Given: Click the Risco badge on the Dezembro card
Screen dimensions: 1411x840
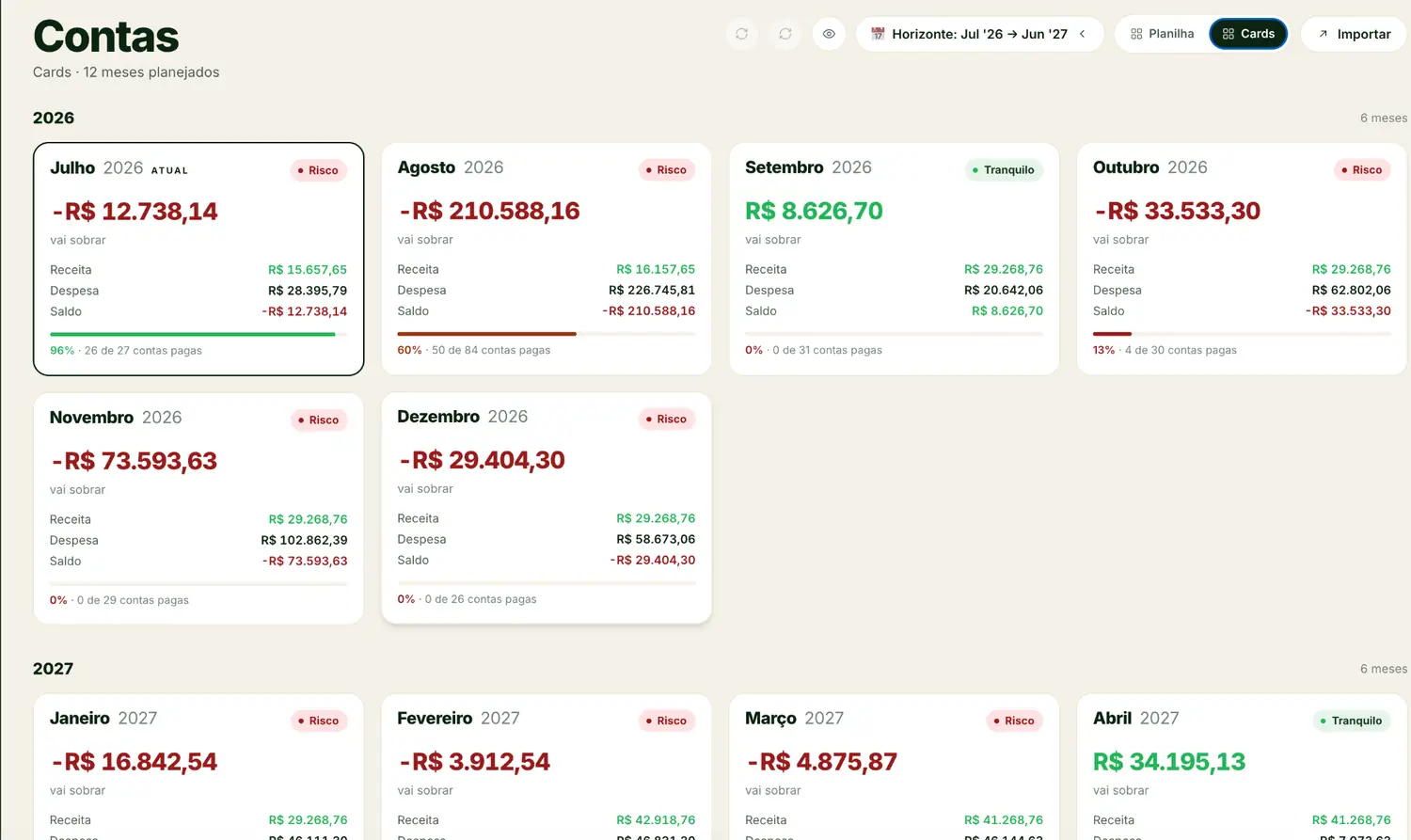Looking at the screenshot, I should point(667,419).
